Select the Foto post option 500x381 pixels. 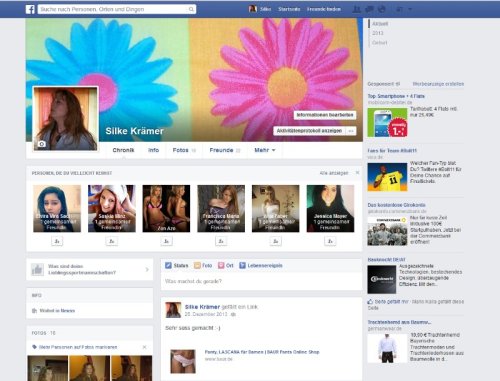(203, 265)
